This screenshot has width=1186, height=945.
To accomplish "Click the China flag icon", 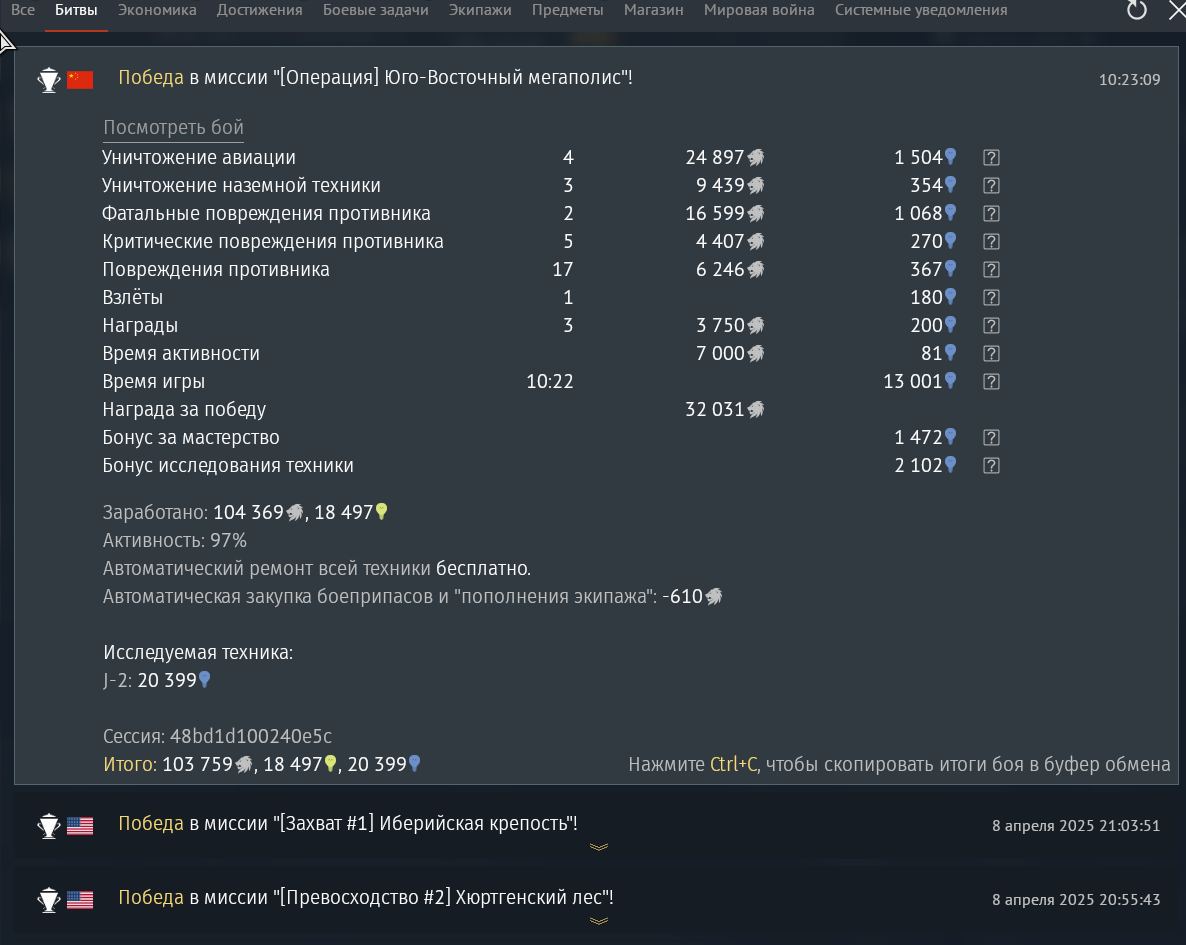I will [79, 79].
